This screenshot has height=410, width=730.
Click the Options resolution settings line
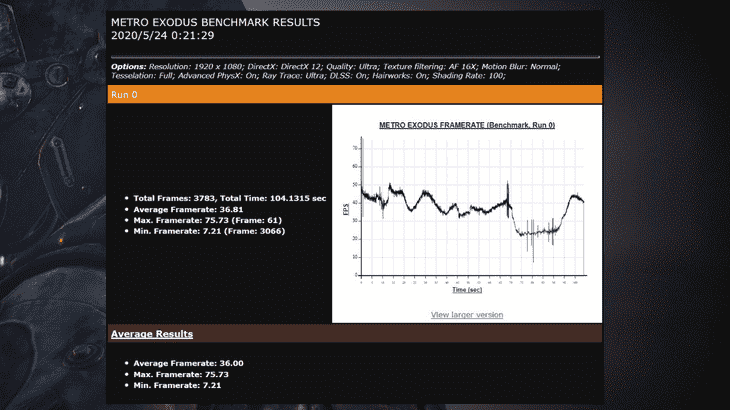(336, 67)
